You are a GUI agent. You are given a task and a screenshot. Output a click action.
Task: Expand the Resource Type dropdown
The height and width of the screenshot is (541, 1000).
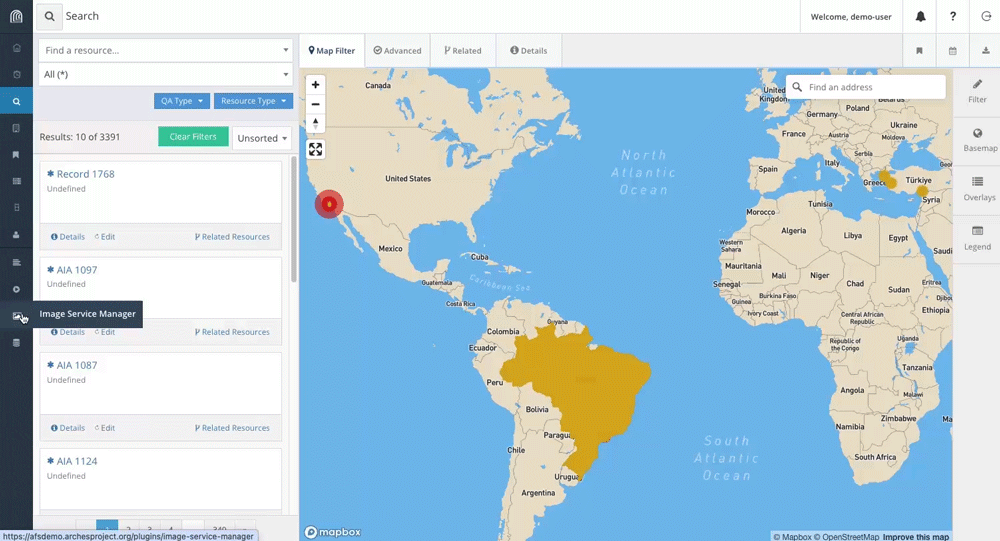click(253, 101)
